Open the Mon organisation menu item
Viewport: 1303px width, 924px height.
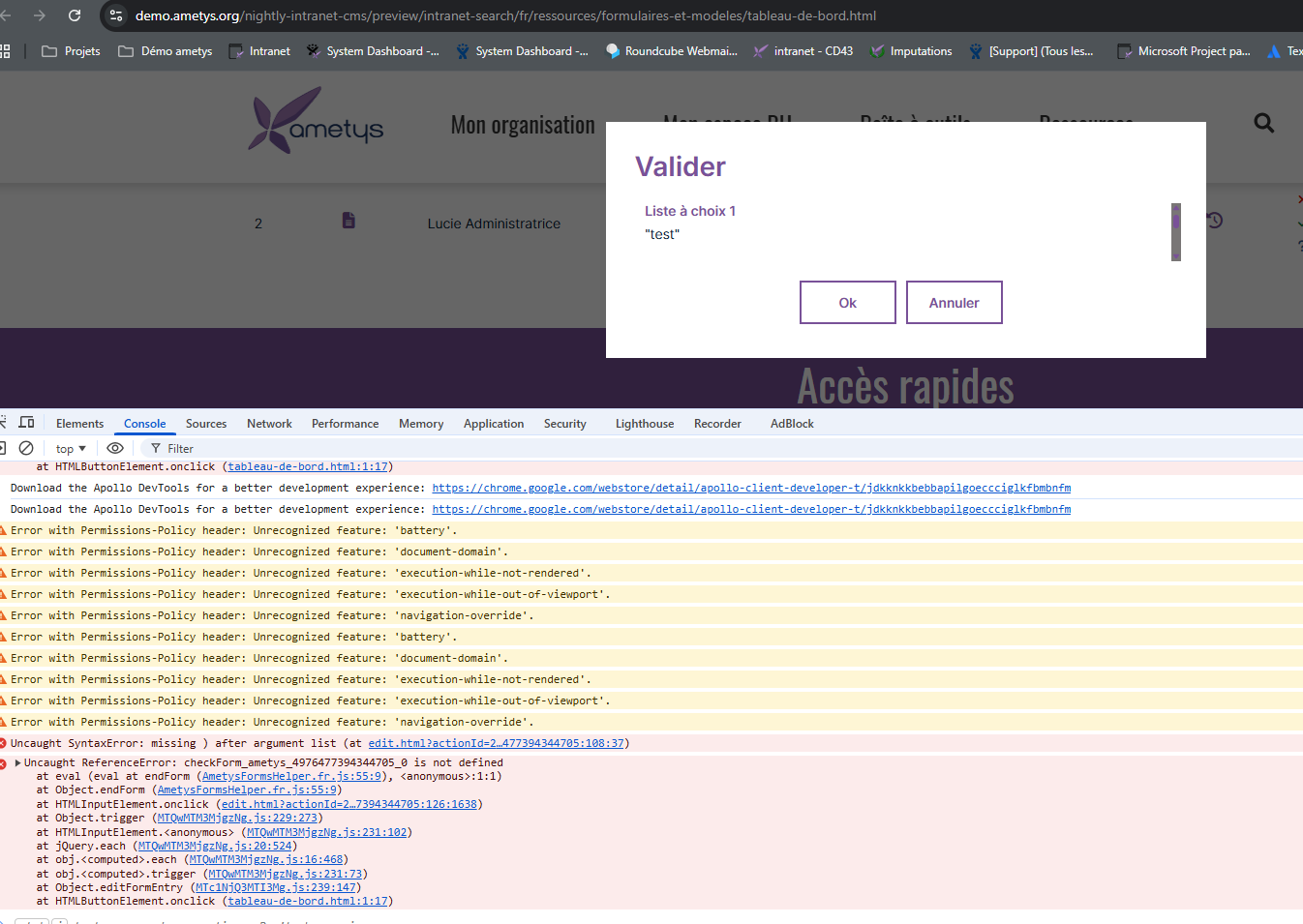click(x=523, y=126)
